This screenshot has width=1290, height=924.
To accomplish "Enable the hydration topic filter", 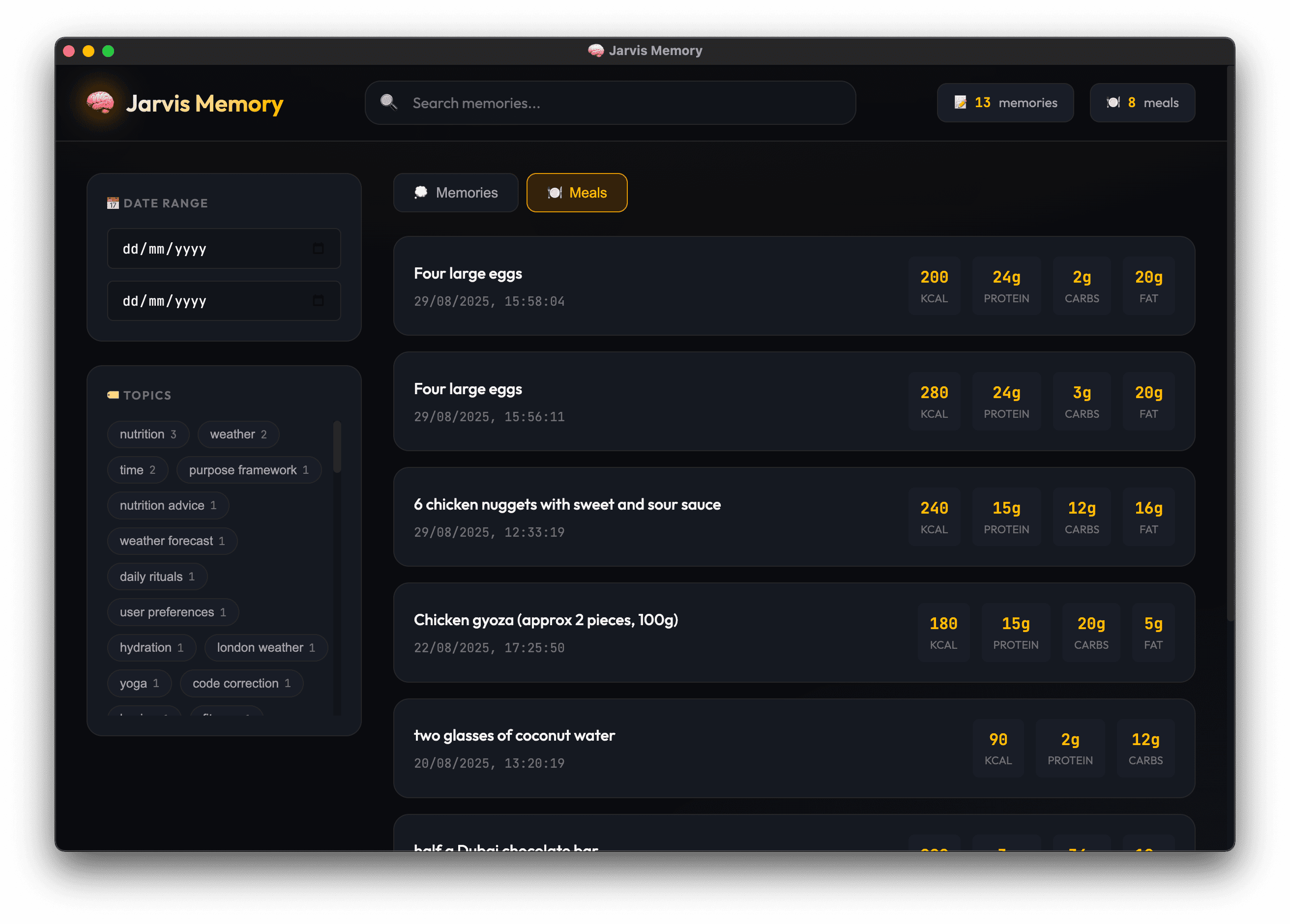I will point(151,647).
